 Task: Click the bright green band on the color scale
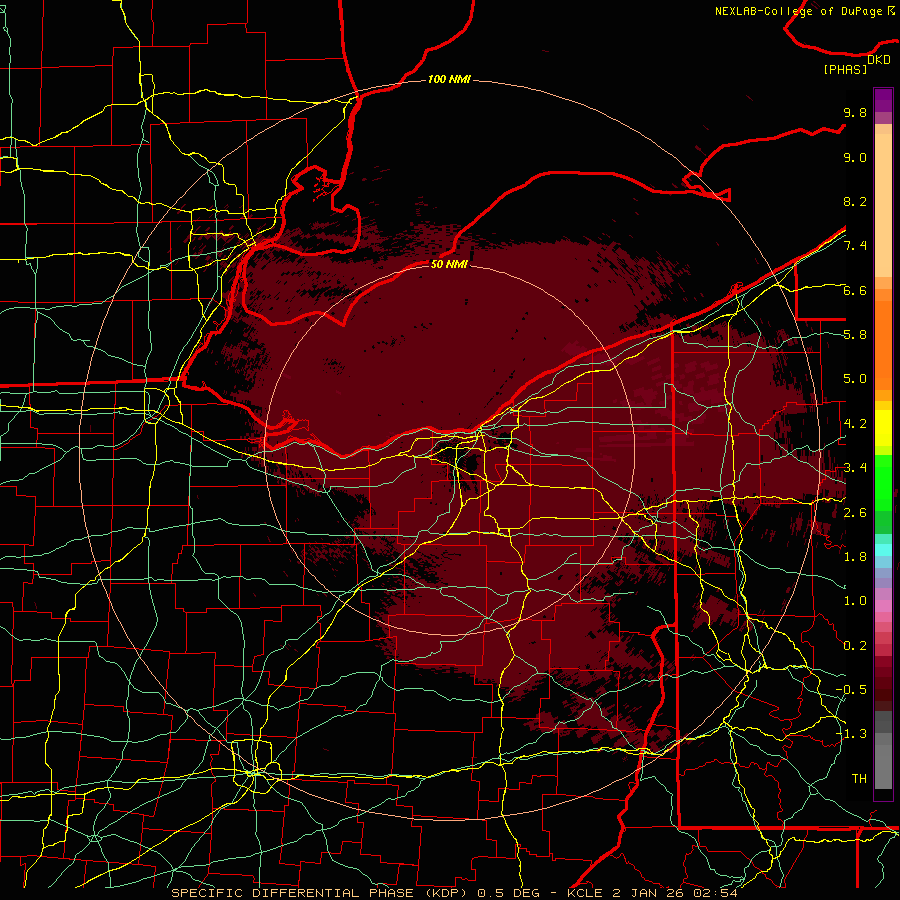coord(883,482)
